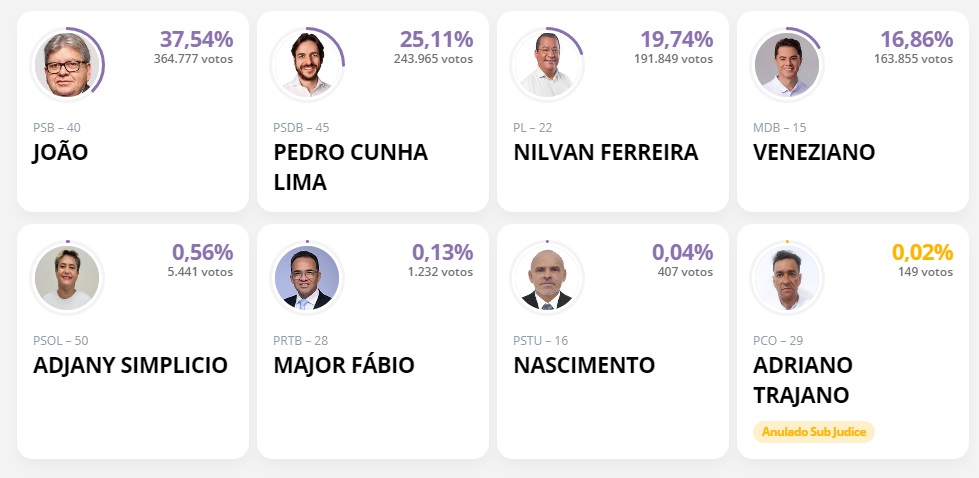
Task: Select the 191.849 votos count
Action: (x=673, y=59)
